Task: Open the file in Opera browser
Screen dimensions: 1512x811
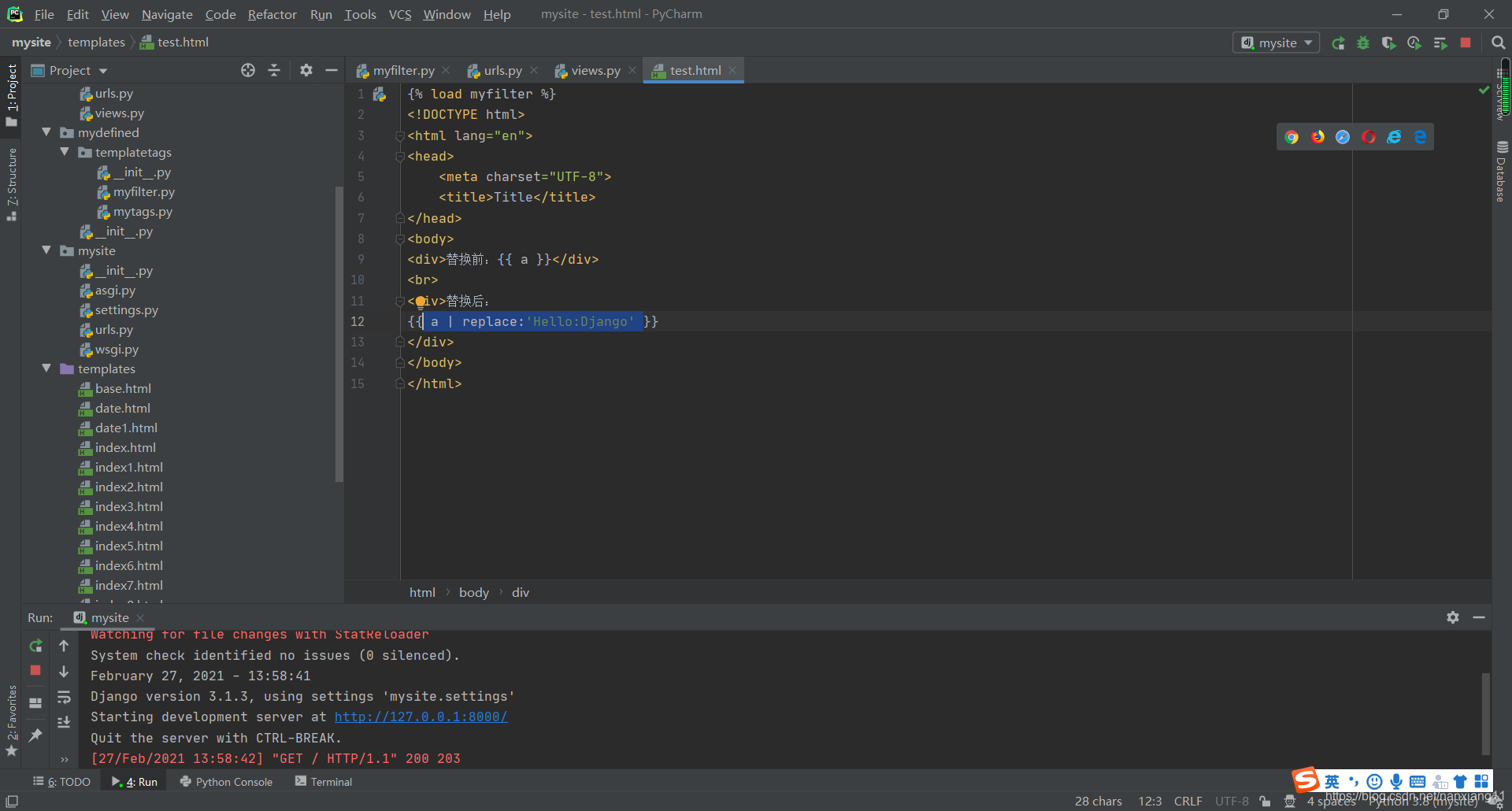Action: pyautogui.click(x=1369, y=137)
